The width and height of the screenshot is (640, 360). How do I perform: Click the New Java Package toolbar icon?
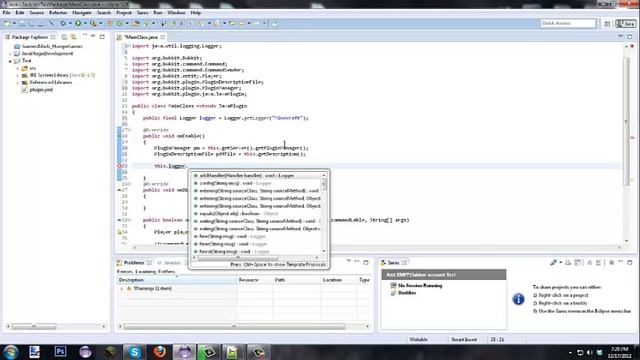click(x=110, y=24)
